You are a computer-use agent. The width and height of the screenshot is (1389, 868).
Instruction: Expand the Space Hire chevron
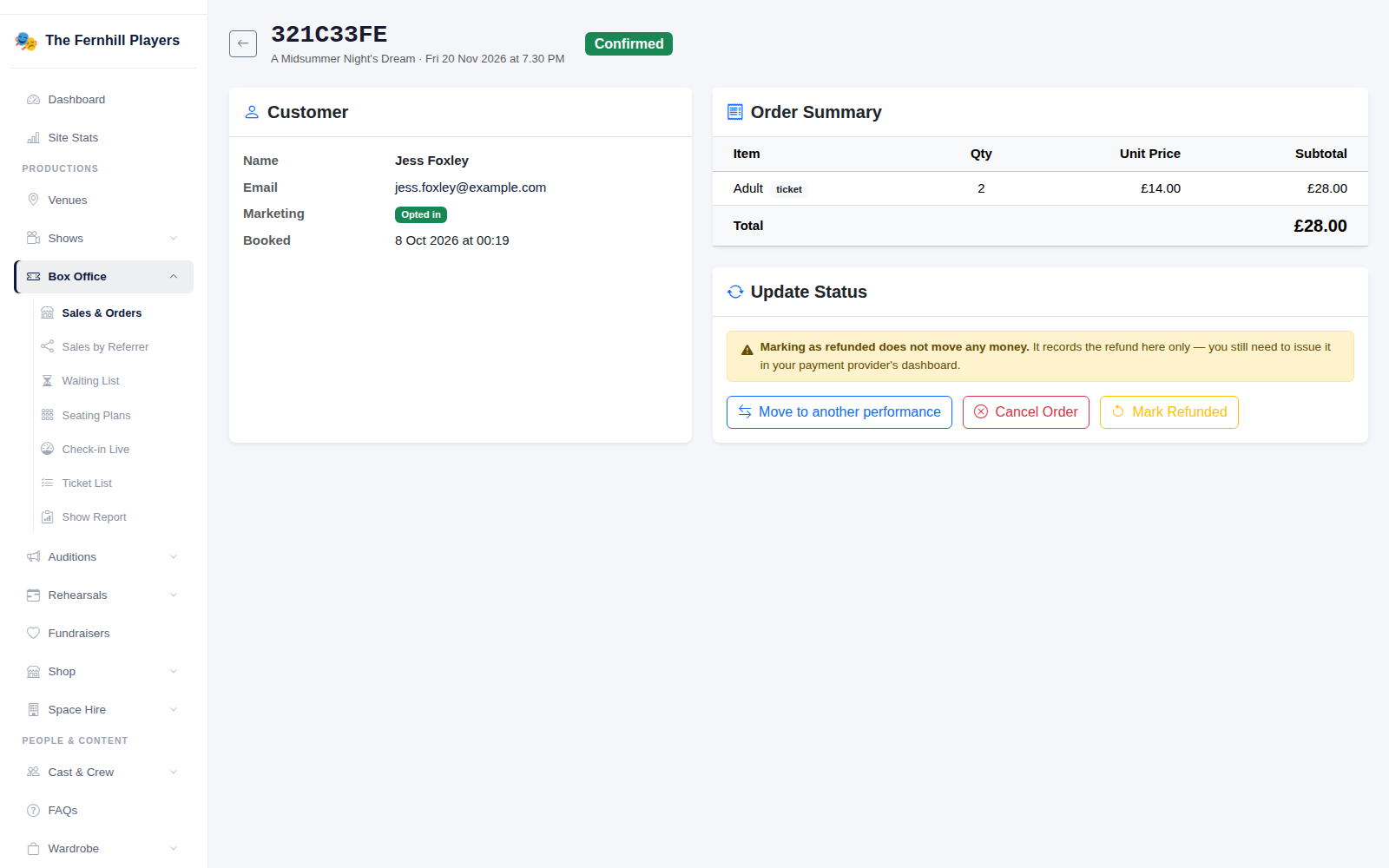[174, 710]
